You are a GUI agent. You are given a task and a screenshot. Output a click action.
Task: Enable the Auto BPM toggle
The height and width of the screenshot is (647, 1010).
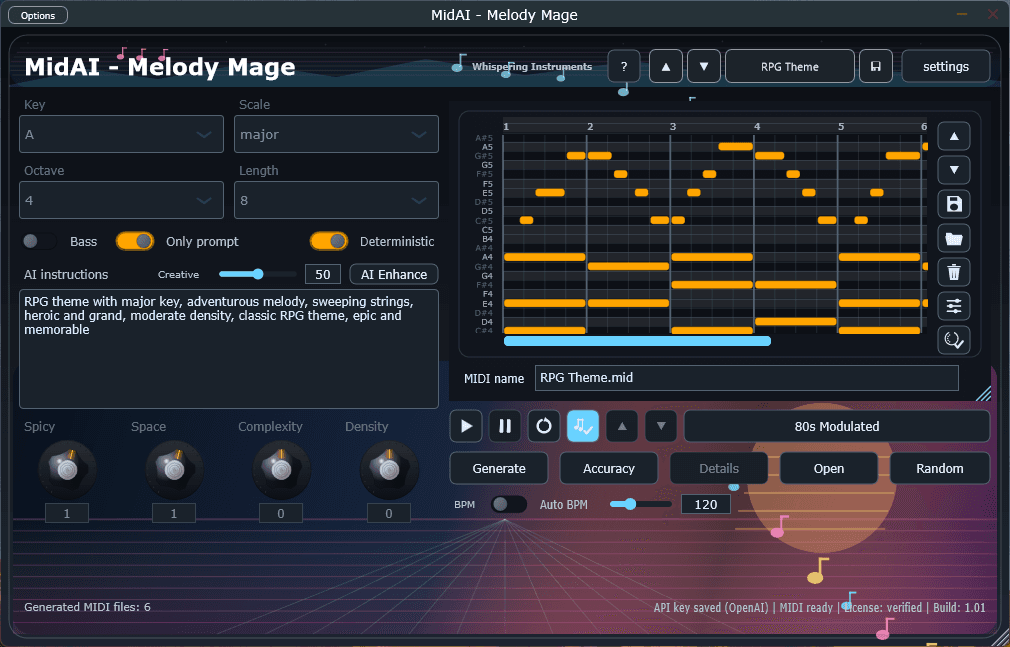(x=509, y=504)
